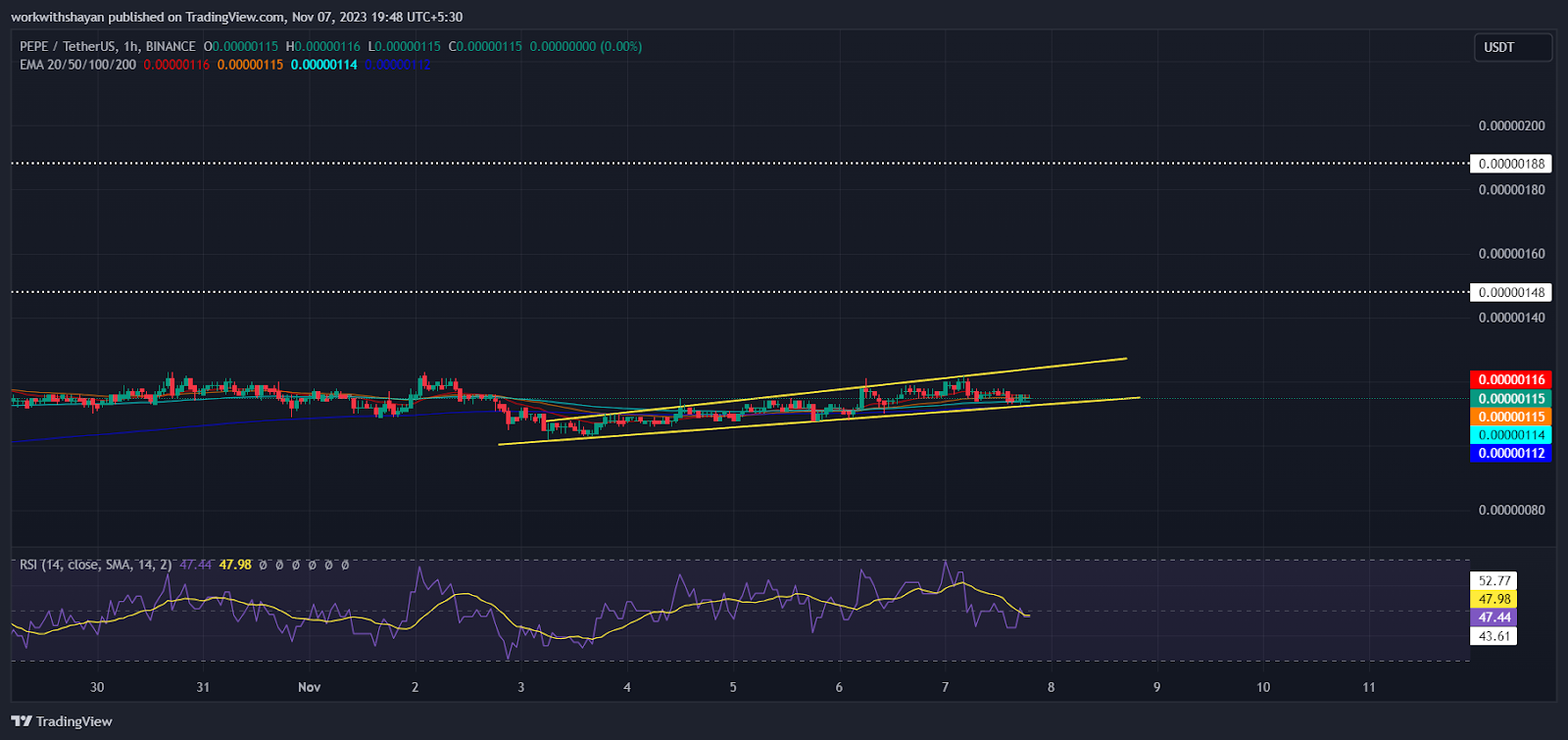Click the 0.00000188 horizontal line price label
The image size is (1568, 740).
[1510, 164]
